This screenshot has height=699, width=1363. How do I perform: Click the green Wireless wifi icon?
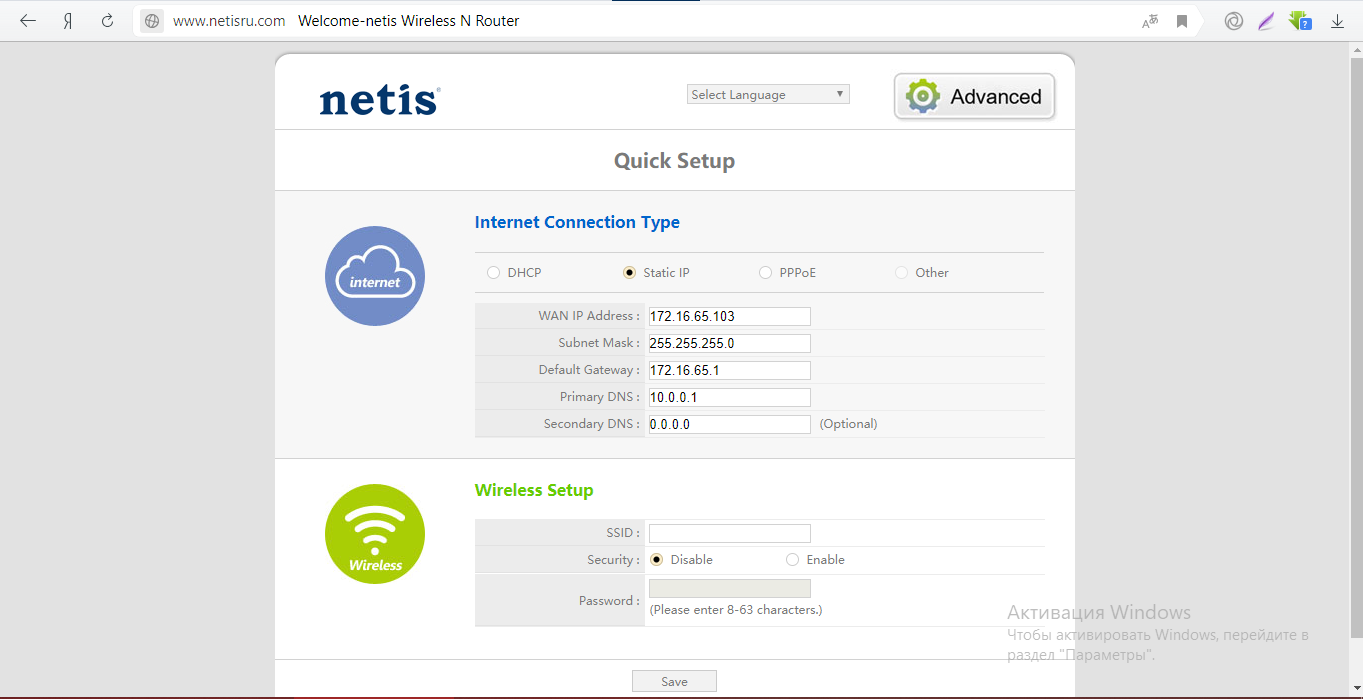375,534
